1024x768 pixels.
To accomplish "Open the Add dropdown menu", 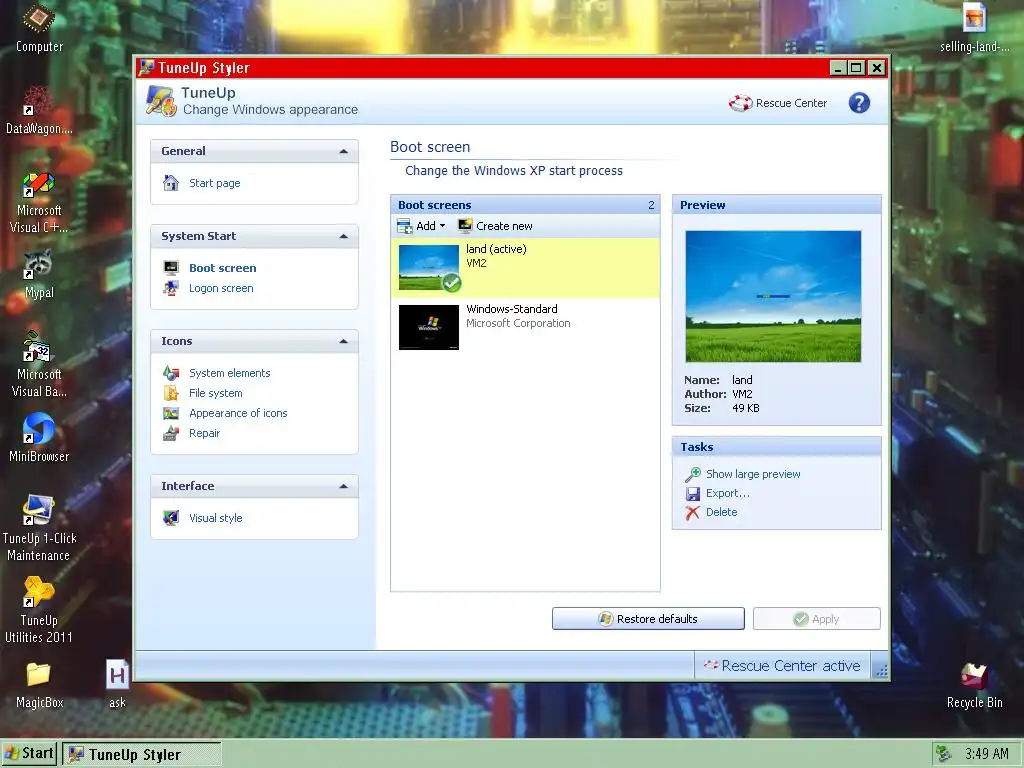I will [421, 226].
